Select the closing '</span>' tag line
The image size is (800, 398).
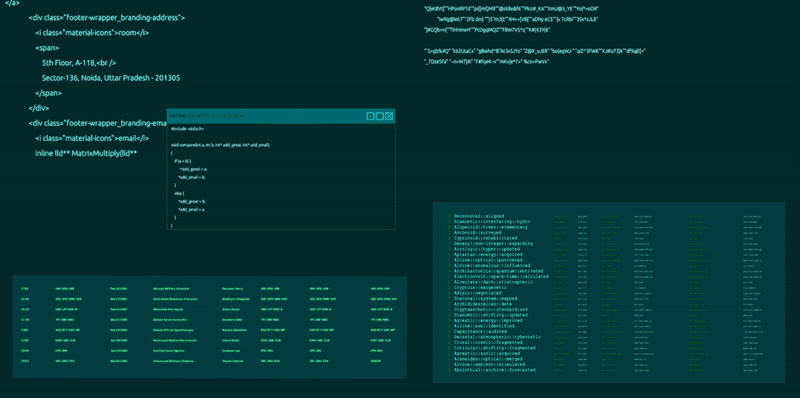48,93
